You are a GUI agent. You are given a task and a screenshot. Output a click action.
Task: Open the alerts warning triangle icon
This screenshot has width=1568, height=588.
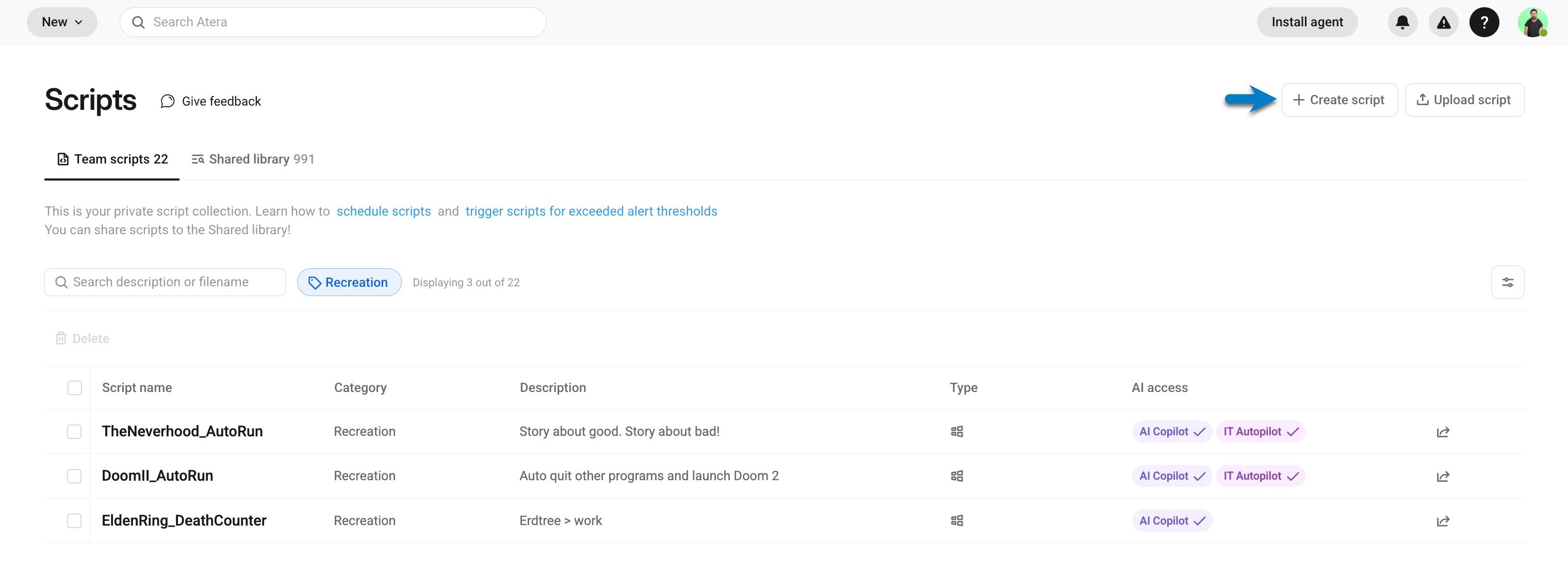click(x=1443, y=23)
